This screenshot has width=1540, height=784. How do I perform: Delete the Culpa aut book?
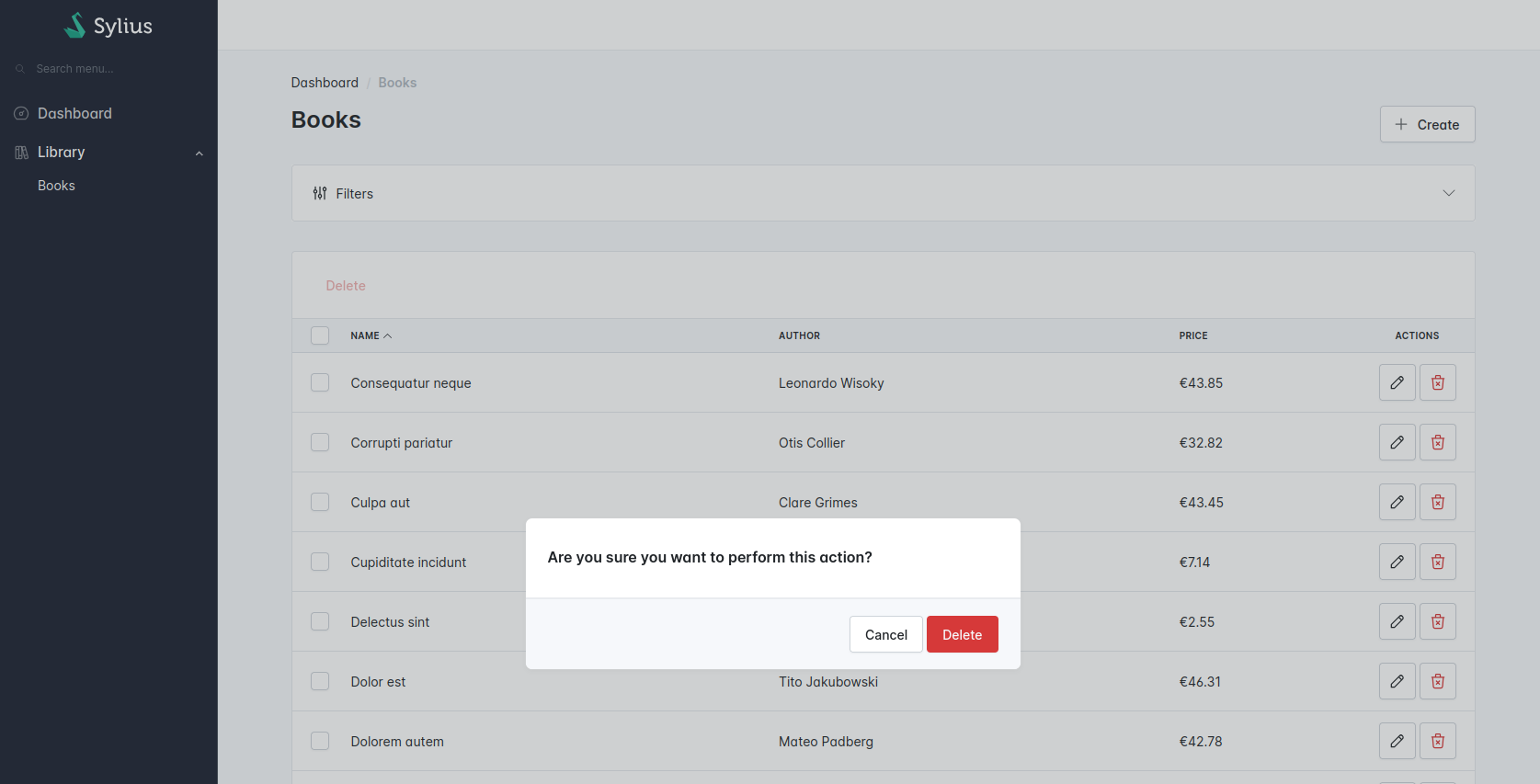tap(1437, 502)
